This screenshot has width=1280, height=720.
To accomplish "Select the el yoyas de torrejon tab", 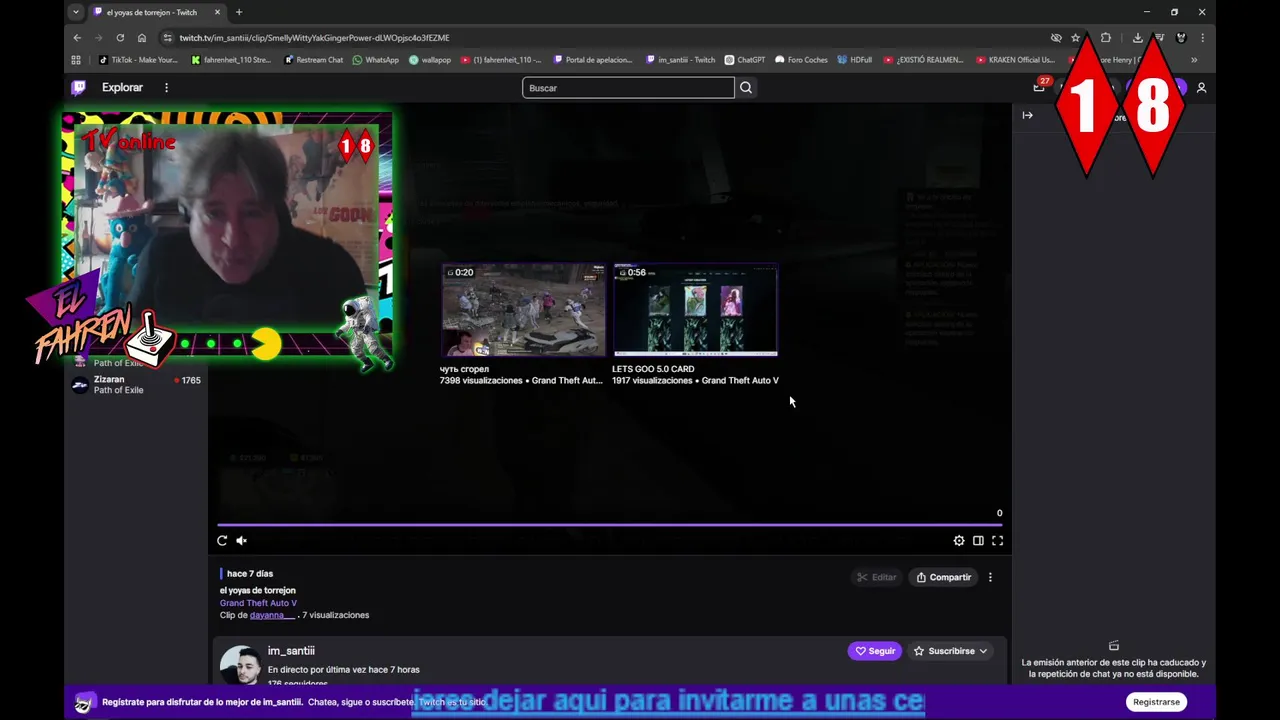I will [158, 12].
